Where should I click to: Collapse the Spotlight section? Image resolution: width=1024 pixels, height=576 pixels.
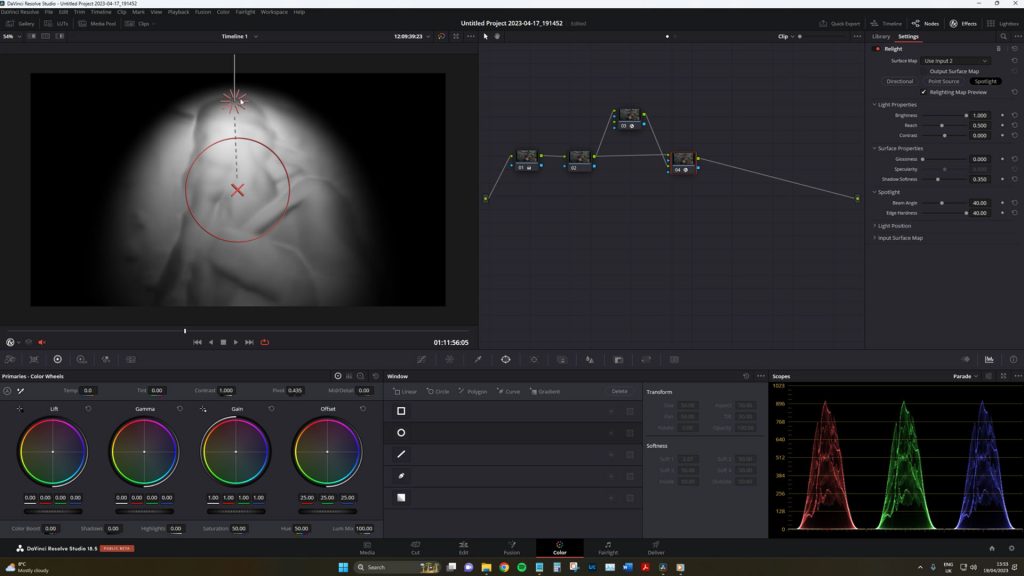[x=874, y=192]
